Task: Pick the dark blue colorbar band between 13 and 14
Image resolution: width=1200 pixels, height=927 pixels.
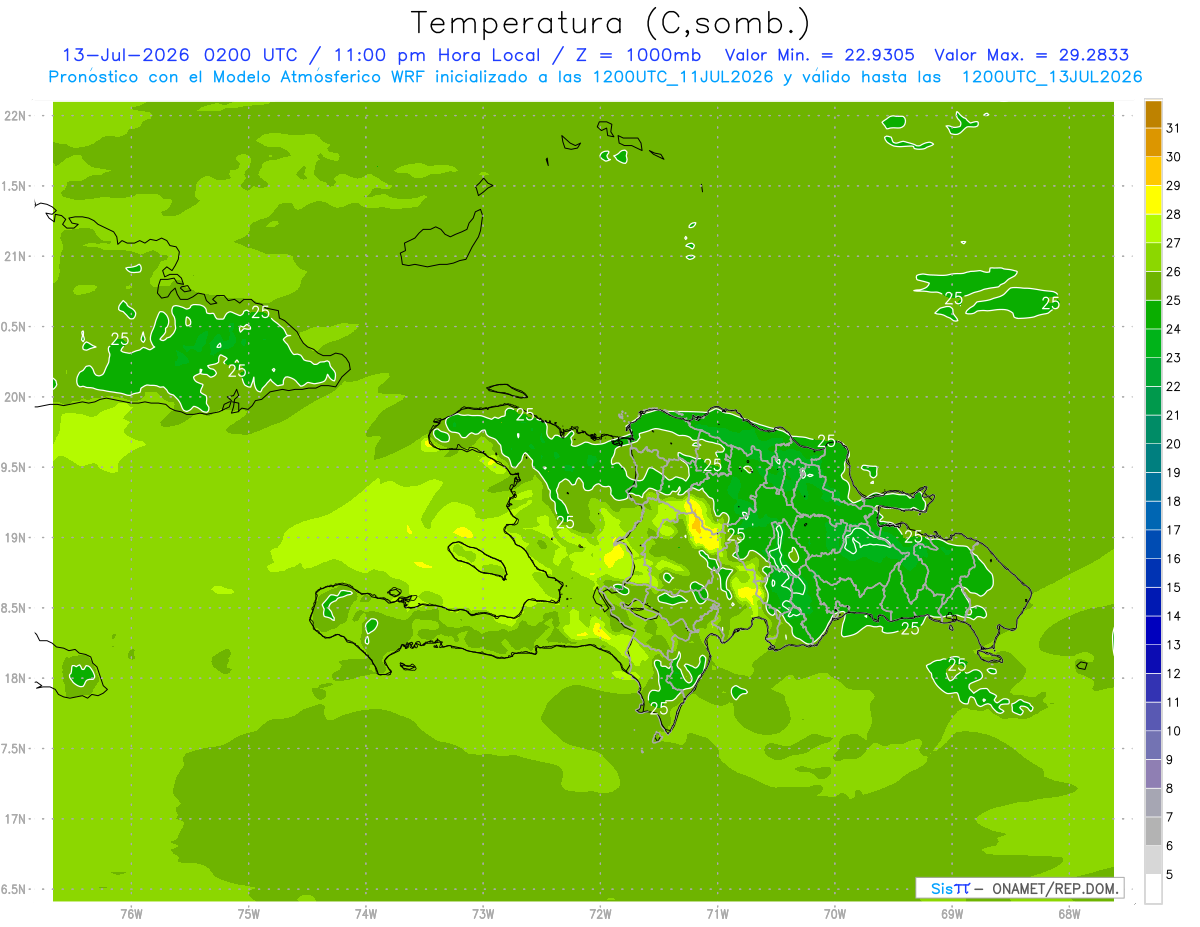Action: coord(1153,630)
